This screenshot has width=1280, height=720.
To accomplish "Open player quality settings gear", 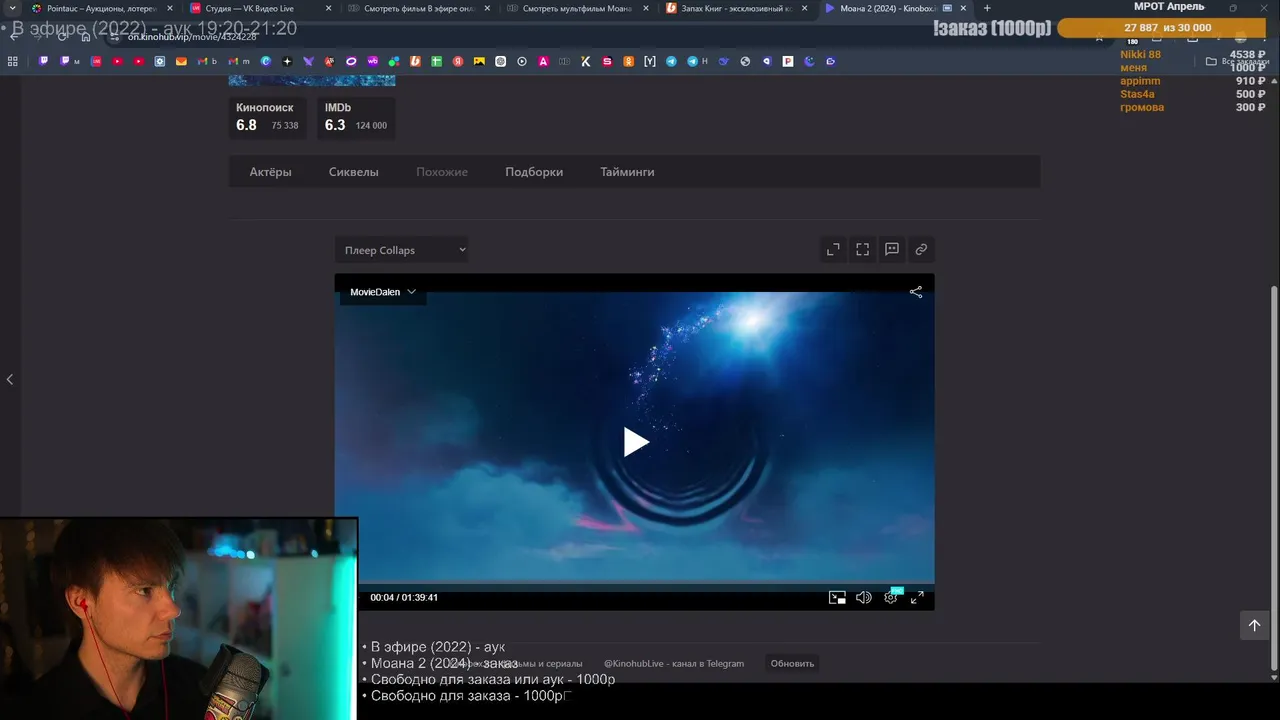I will (890, 598).
